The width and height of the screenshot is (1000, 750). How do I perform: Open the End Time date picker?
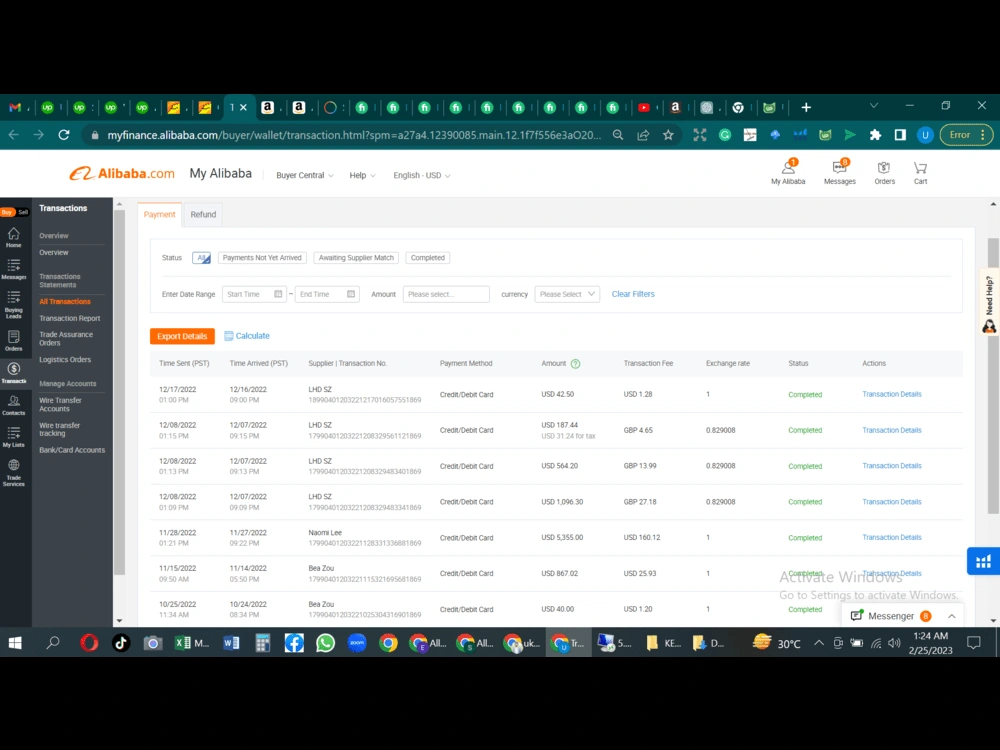[x=327, y=294]
